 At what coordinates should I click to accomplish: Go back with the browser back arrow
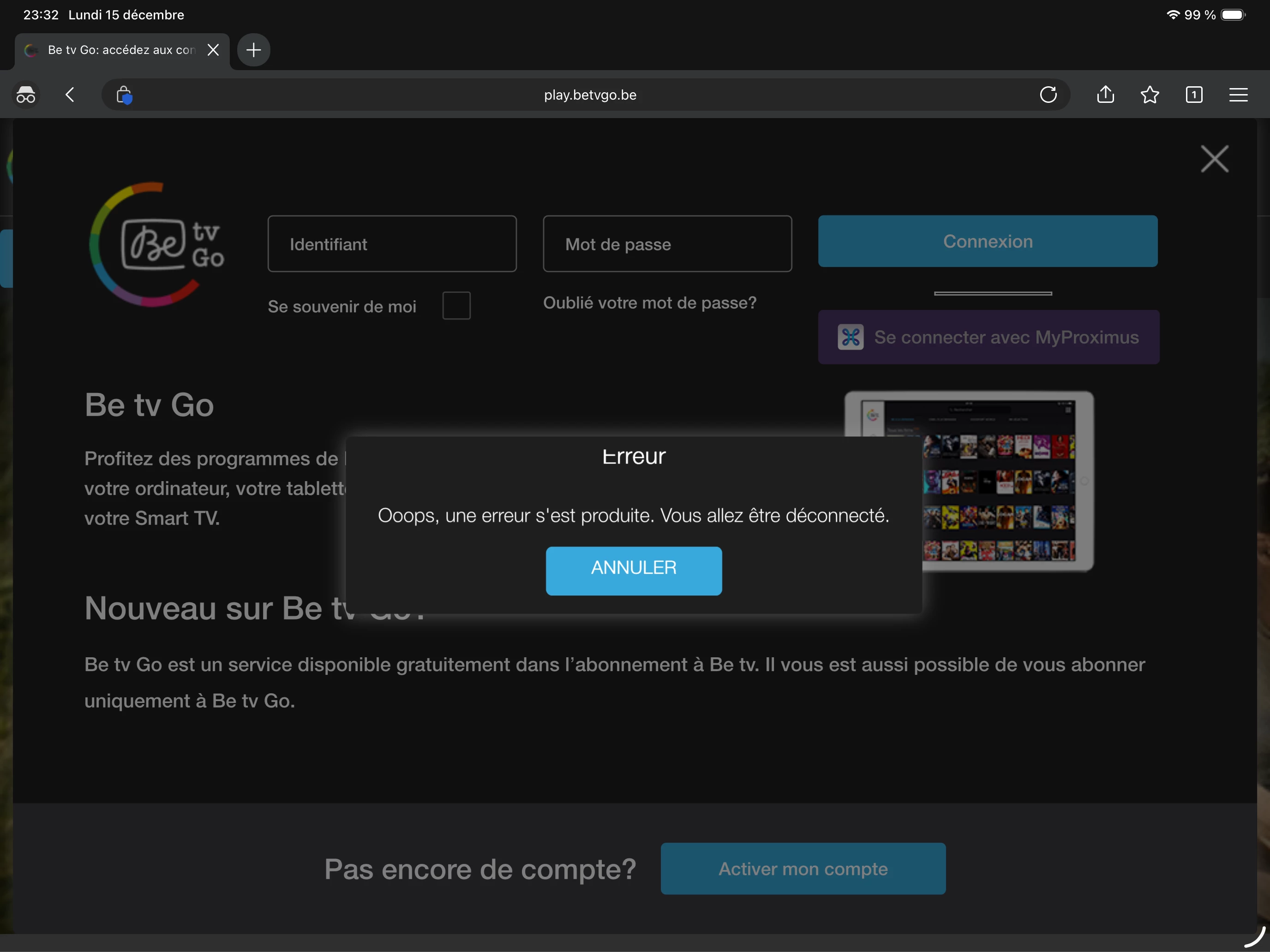click(70, 95)
